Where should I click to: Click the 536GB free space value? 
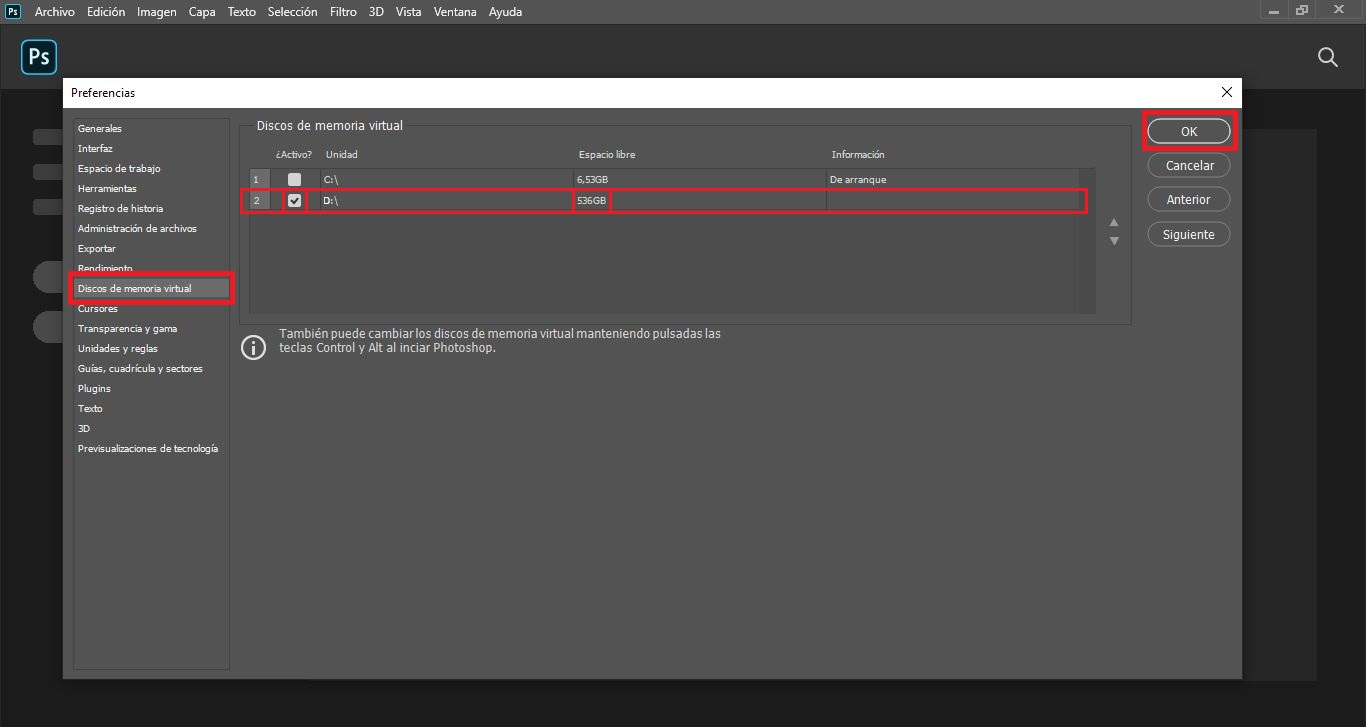click(x=591, y=200)
